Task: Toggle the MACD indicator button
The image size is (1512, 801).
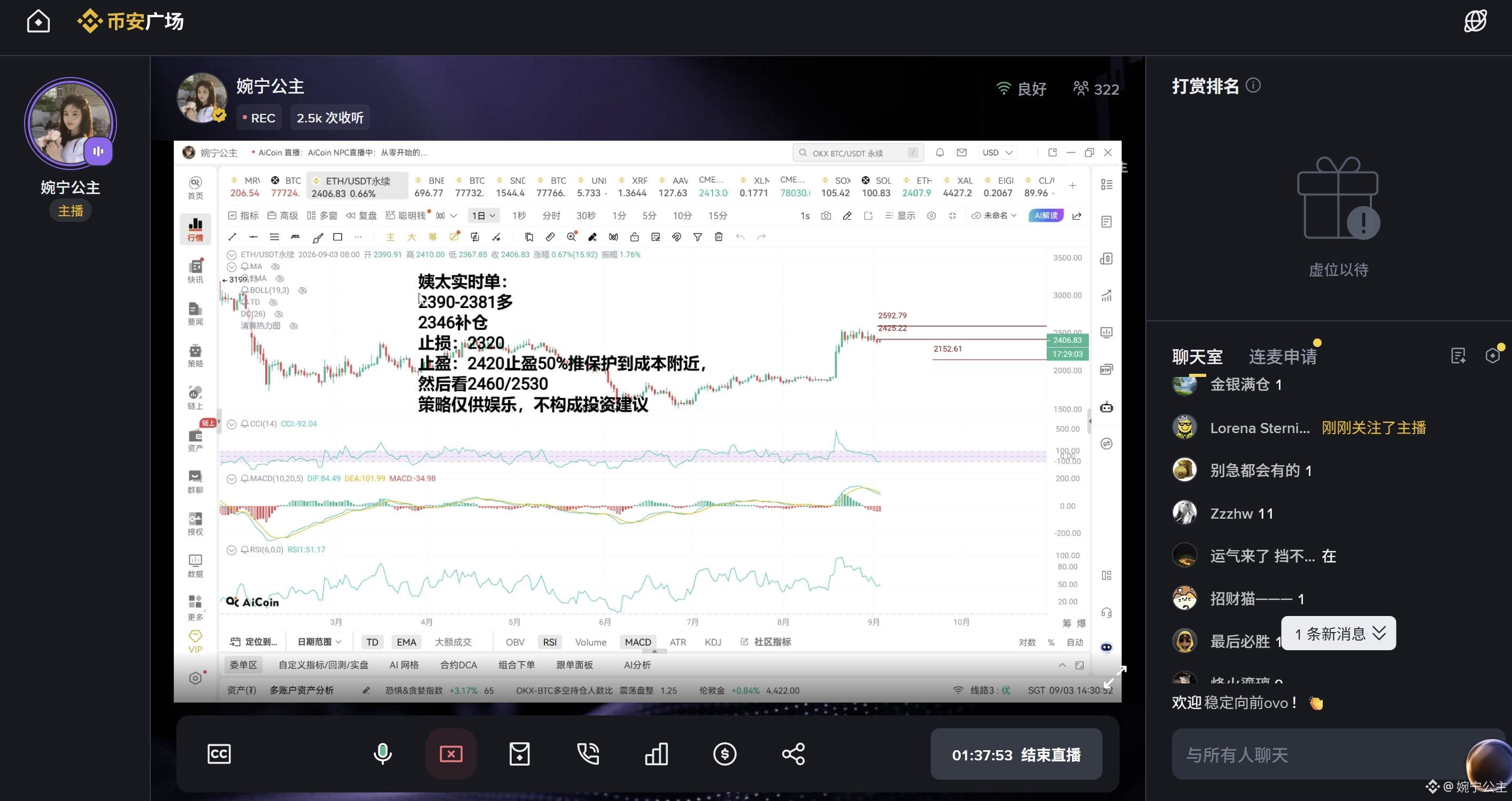Action: [637, 642]
